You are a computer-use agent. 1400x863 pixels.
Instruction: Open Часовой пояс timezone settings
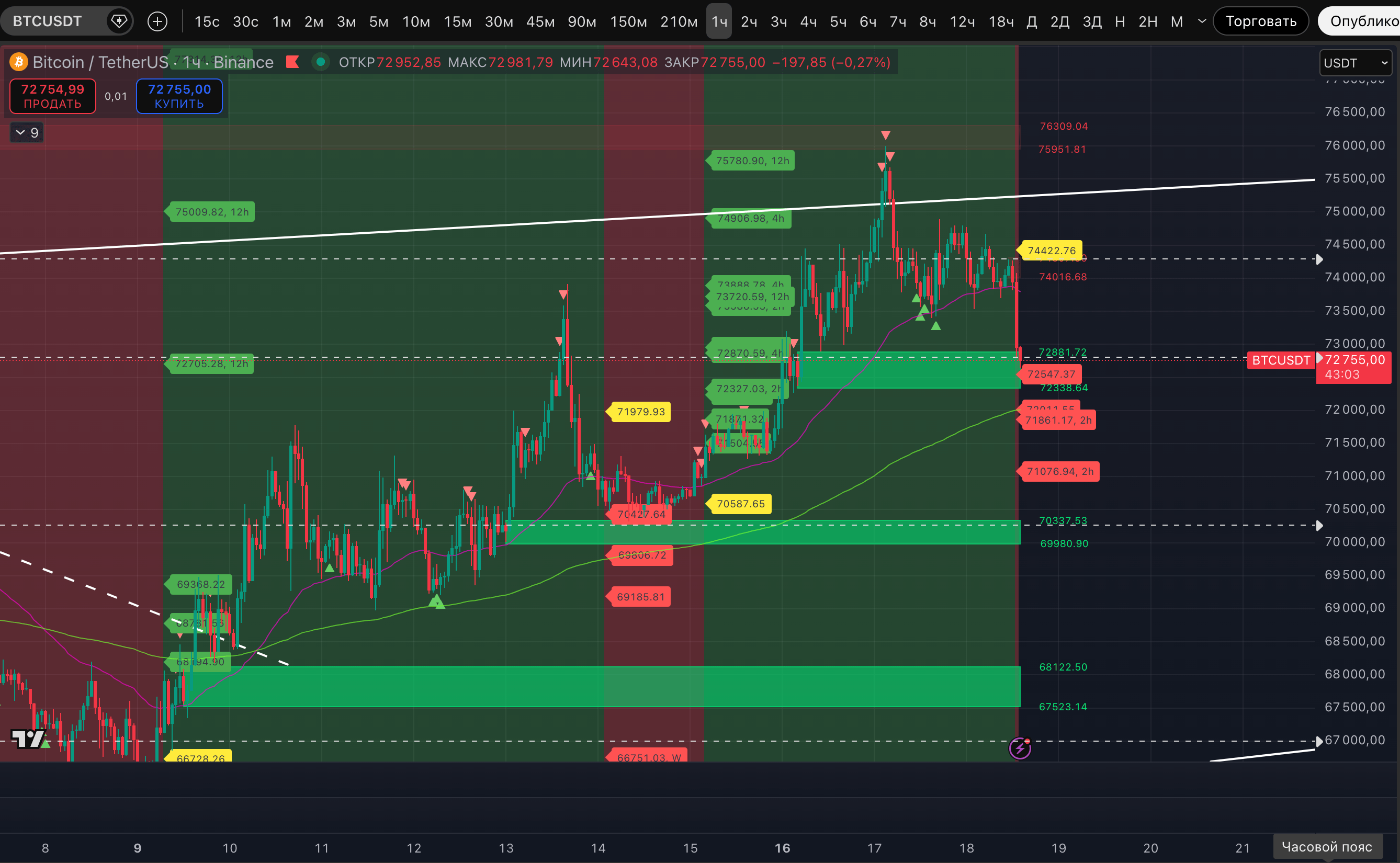tap(1326, 846)
